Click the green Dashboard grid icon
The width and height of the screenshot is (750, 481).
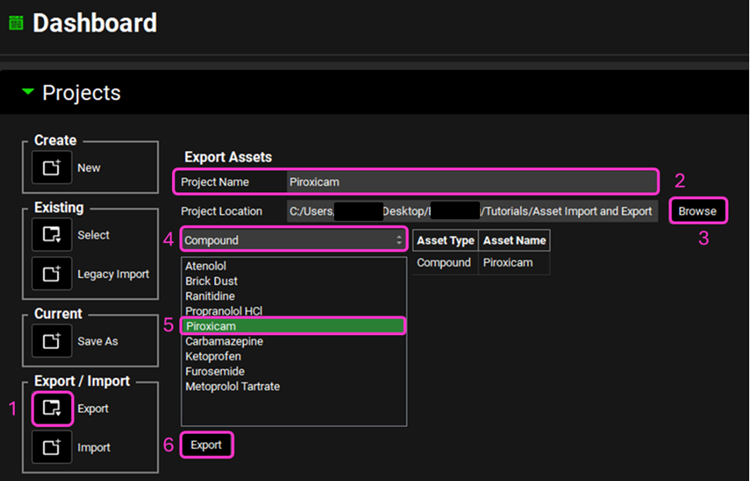[16, 23]
